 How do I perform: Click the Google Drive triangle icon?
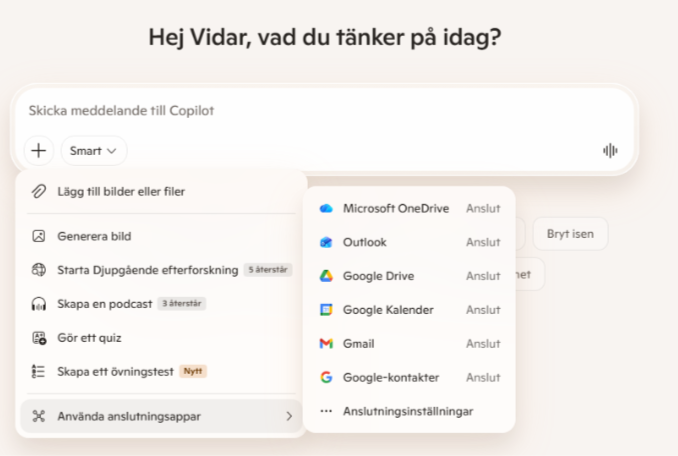coord(326,276)
